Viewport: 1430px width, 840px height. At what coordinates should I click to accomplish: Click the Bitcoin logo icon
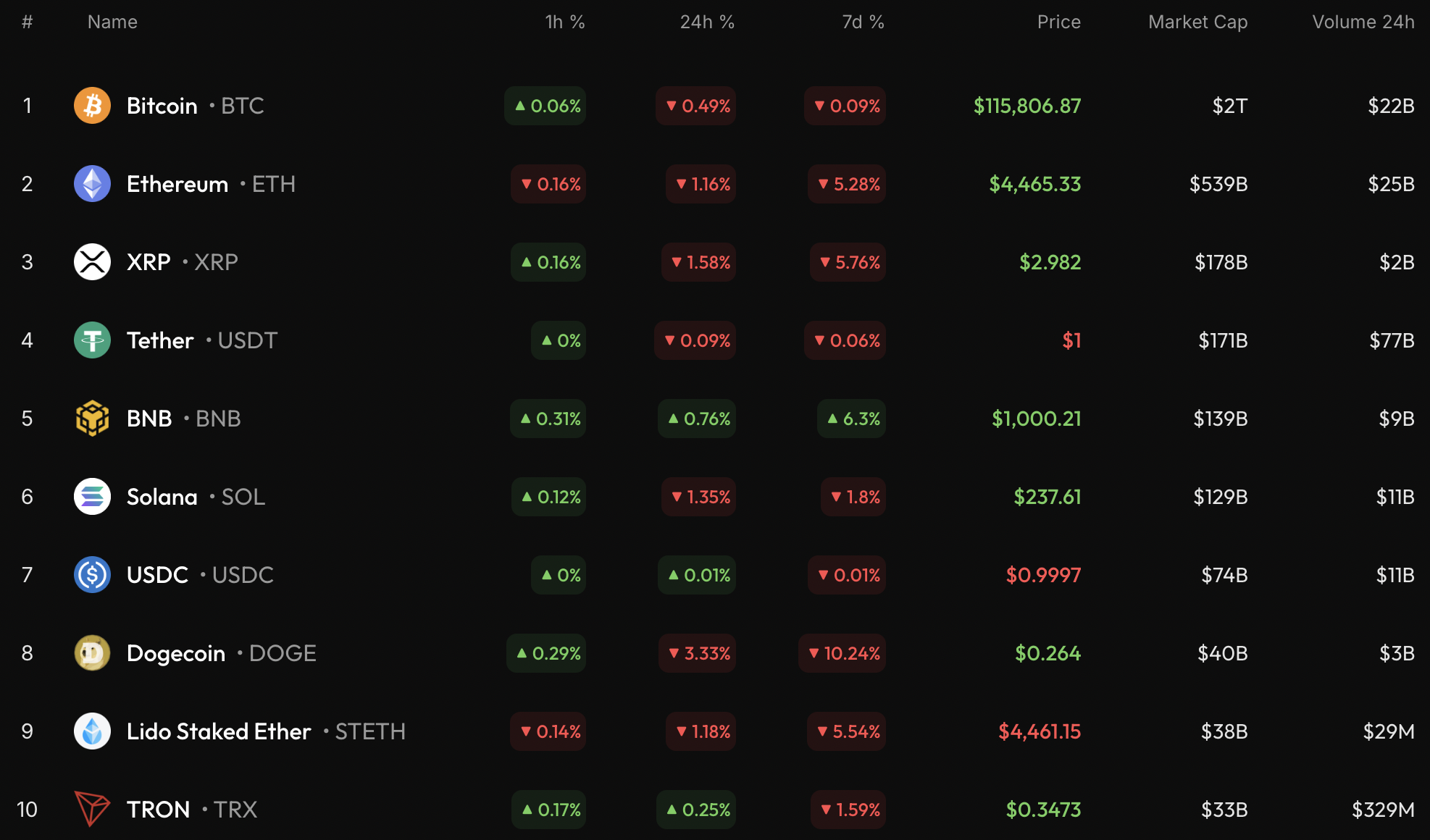pos(92,106)
